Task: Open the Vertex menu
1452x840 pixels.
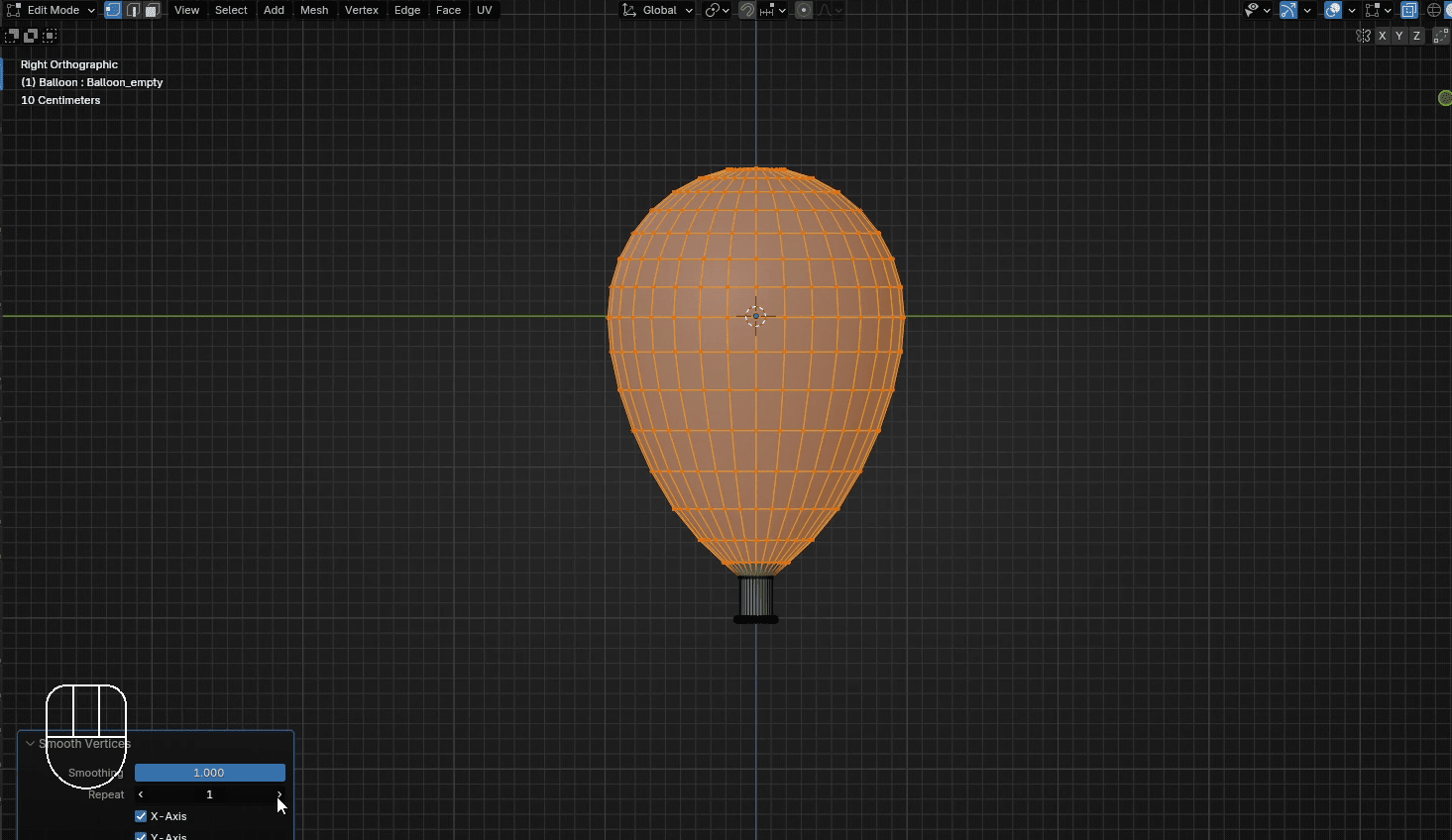Action: point(361,10)
